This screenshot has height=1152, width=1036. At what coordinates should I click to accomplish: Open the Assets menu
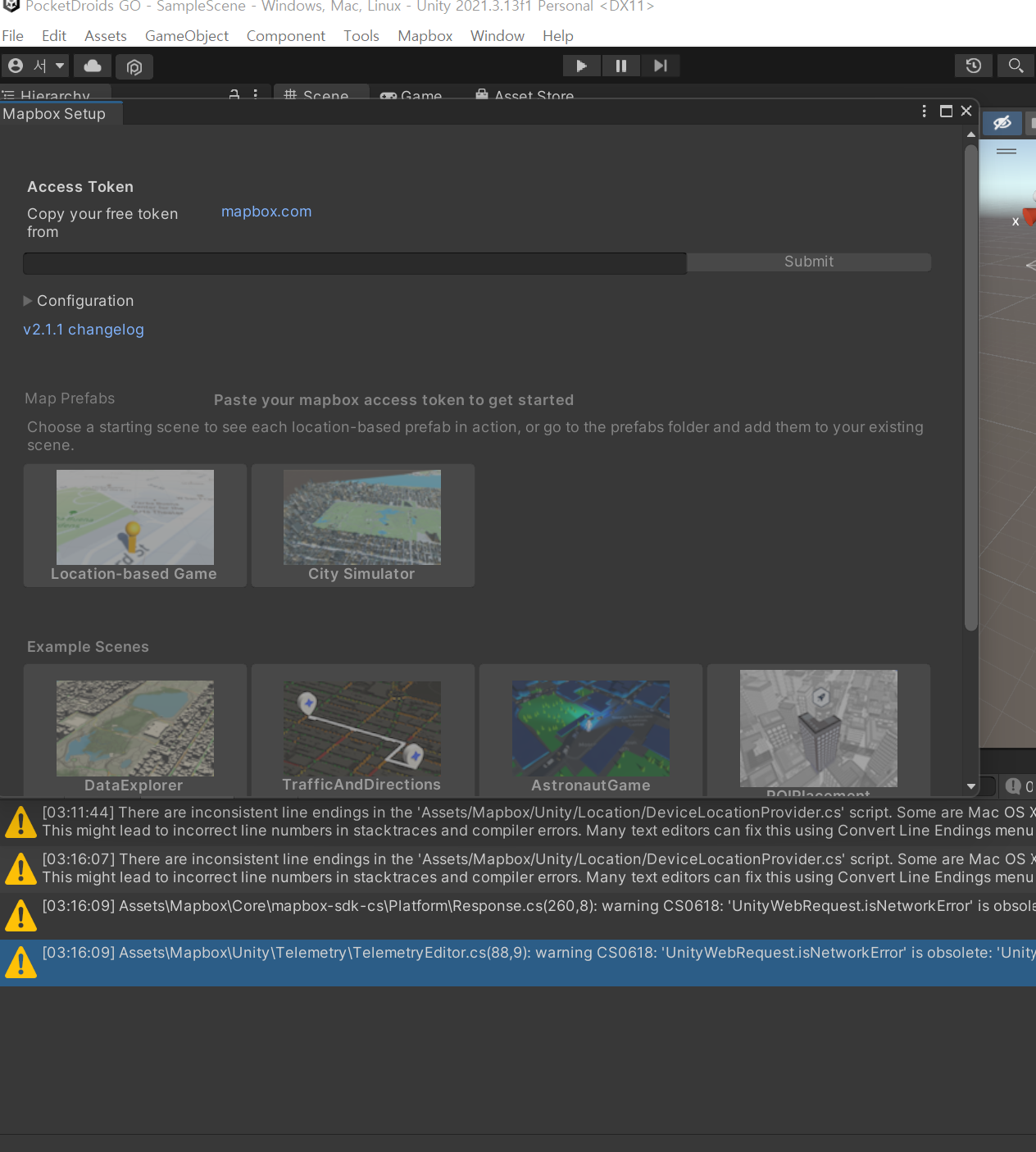coord(106,36)
